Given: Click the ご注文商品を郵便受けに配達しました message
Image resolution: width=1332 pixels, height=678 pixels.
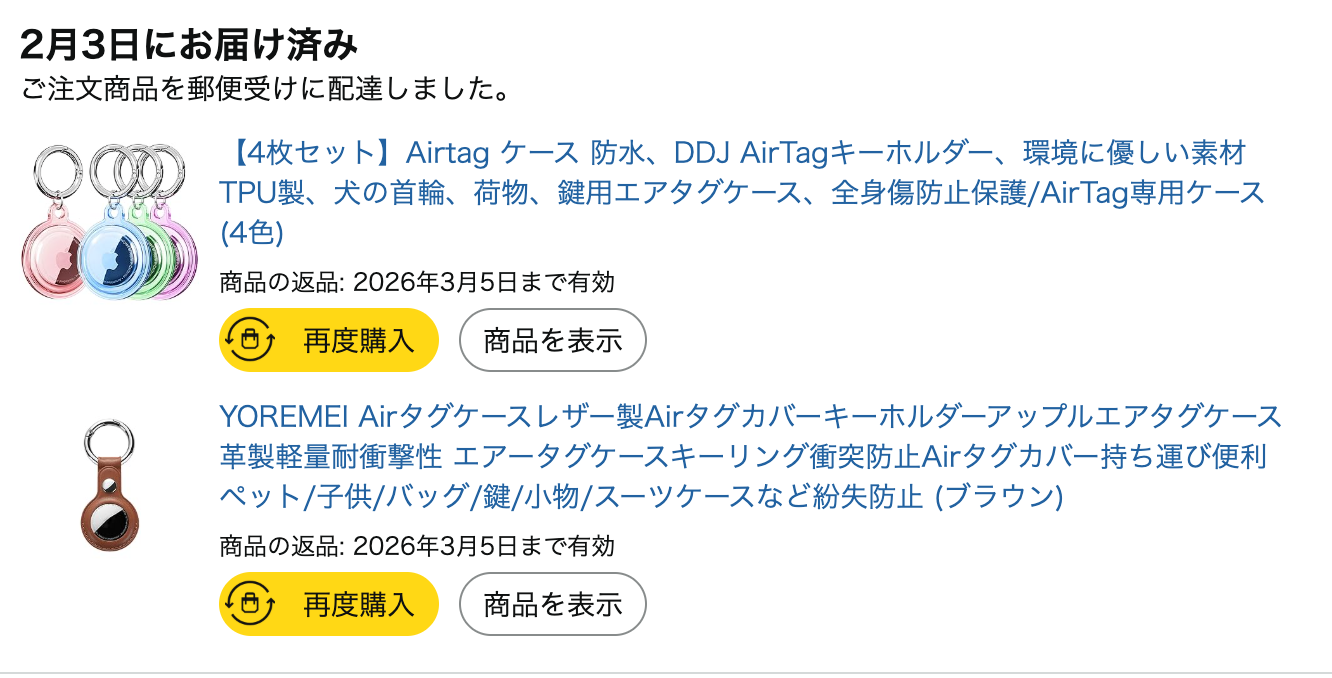Looking at the screenshot, I should [267, 90].
